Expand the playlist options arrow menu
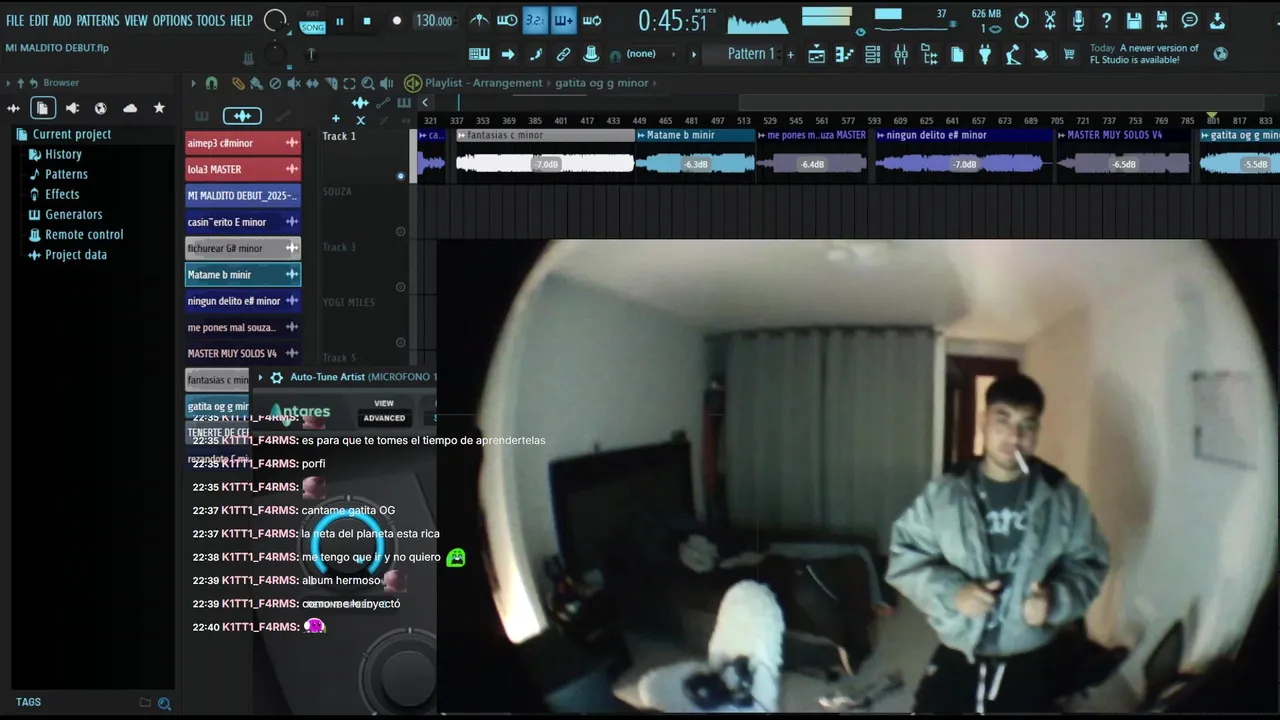This screenshot has width=1280, height=720. (195, 83)
